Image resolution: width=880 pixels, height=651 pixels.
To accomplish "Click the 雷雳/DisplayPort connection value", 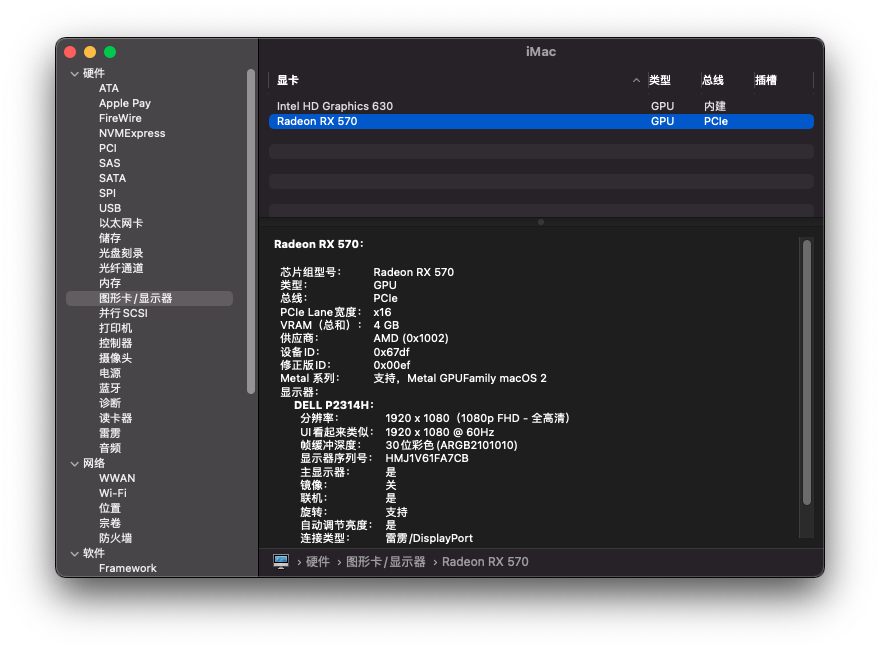I will tap(429, 538).
